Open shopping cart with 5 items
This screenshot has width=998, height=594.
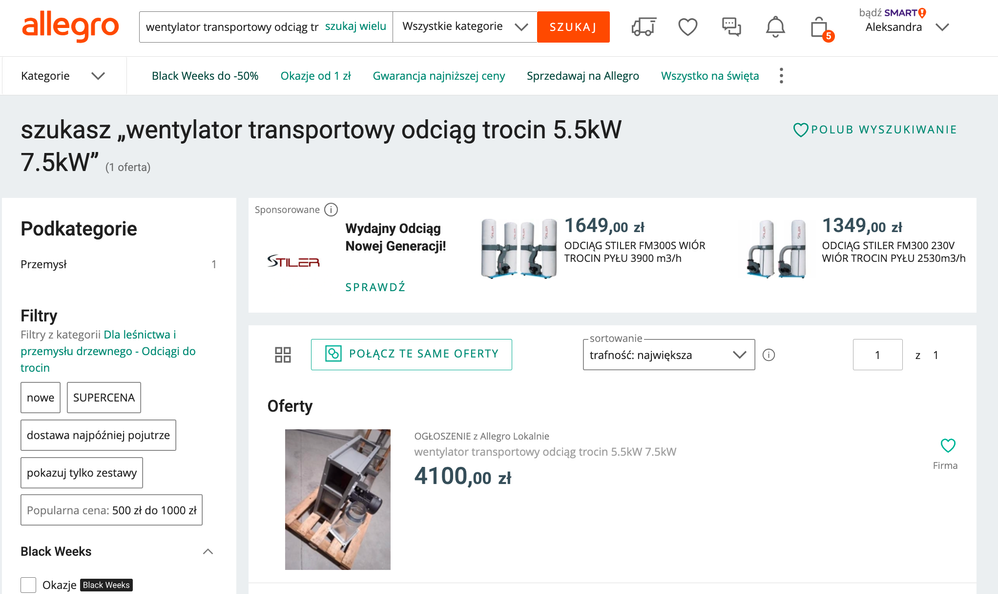pos(820,27)
